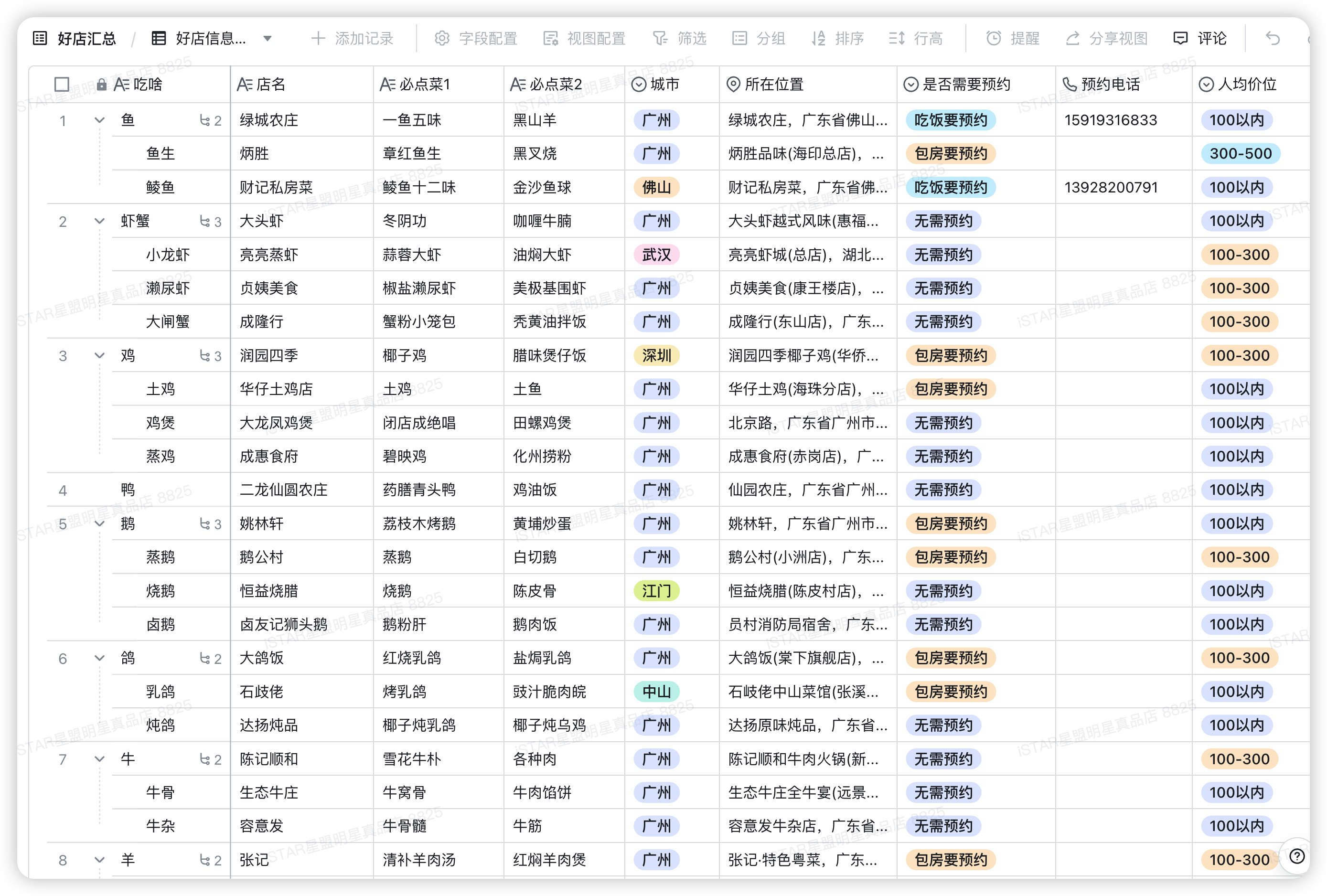
Task: Click the undo arrow icon
Action: pos(1273,38)
